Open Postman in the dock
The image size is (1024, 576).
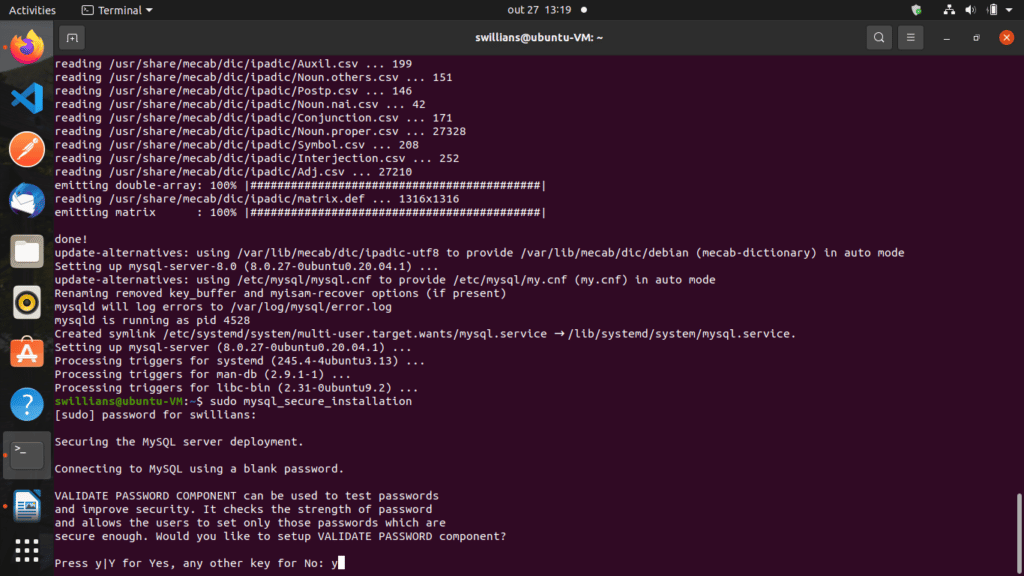[x=27, y=149]
